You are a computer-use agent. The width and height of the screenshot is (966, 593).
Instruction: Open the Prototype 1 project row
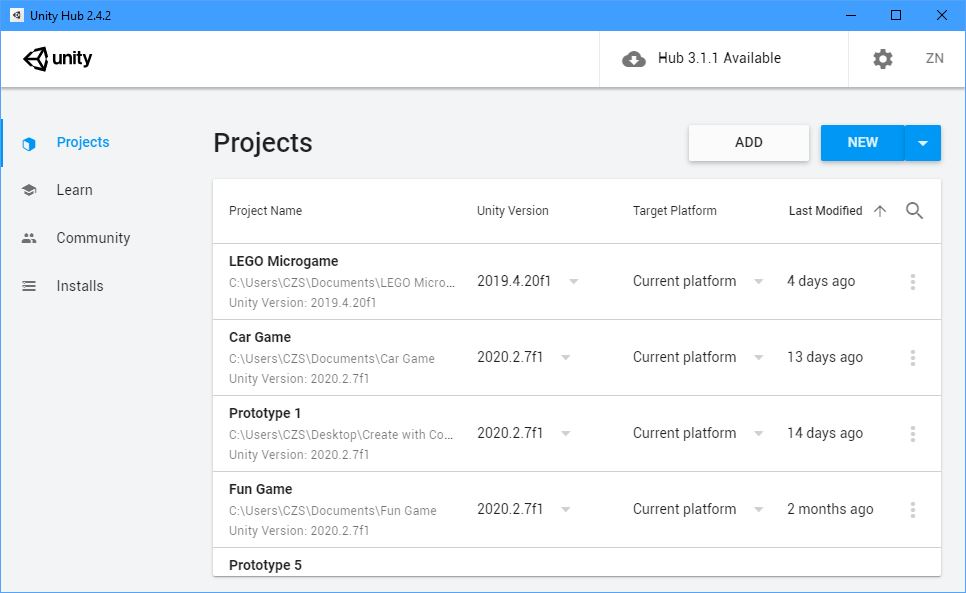coord(340,414)
